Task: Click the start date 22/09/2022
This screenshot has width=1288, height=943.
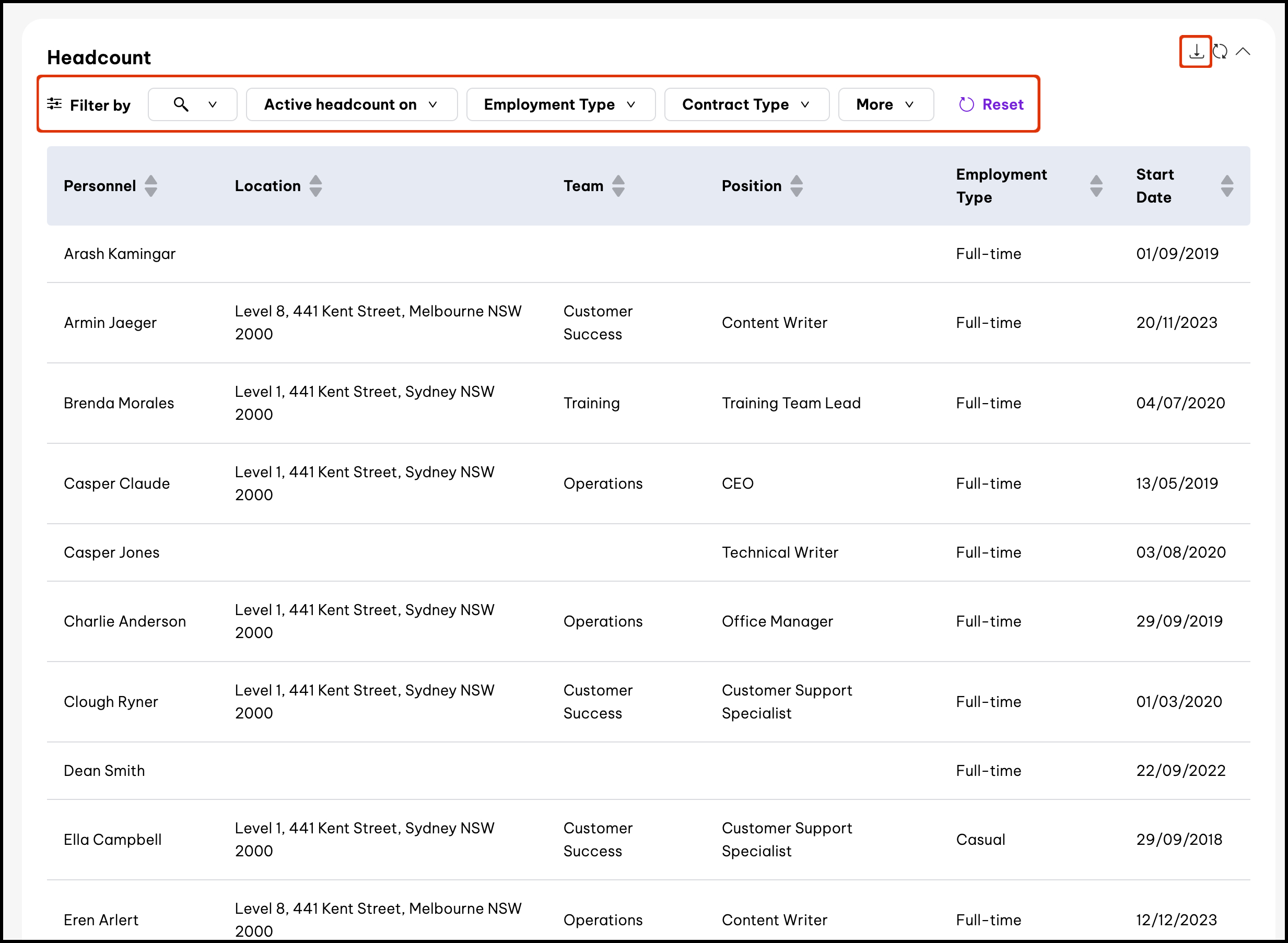Action: [1181, 771]
